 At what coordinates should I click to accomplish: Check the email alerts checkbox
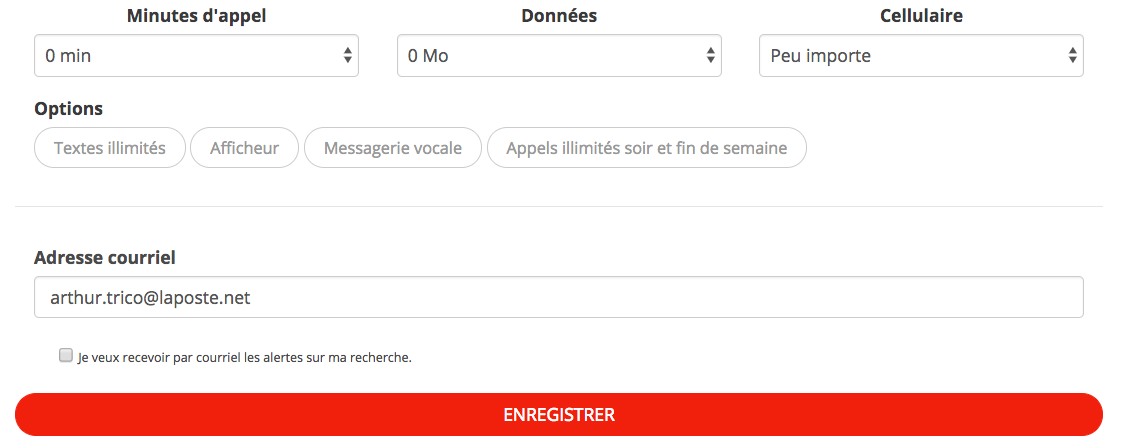pyautogui.click(x=66, y=355)
